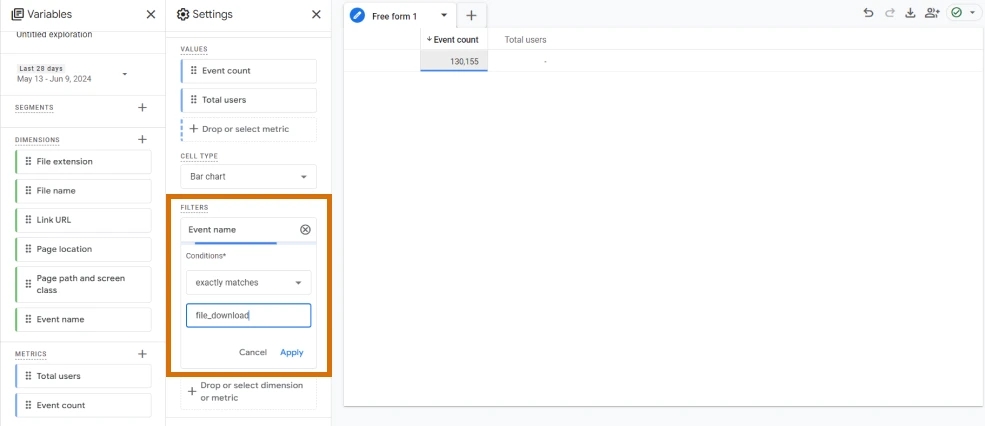Select File extension dimension

point(83,161)
